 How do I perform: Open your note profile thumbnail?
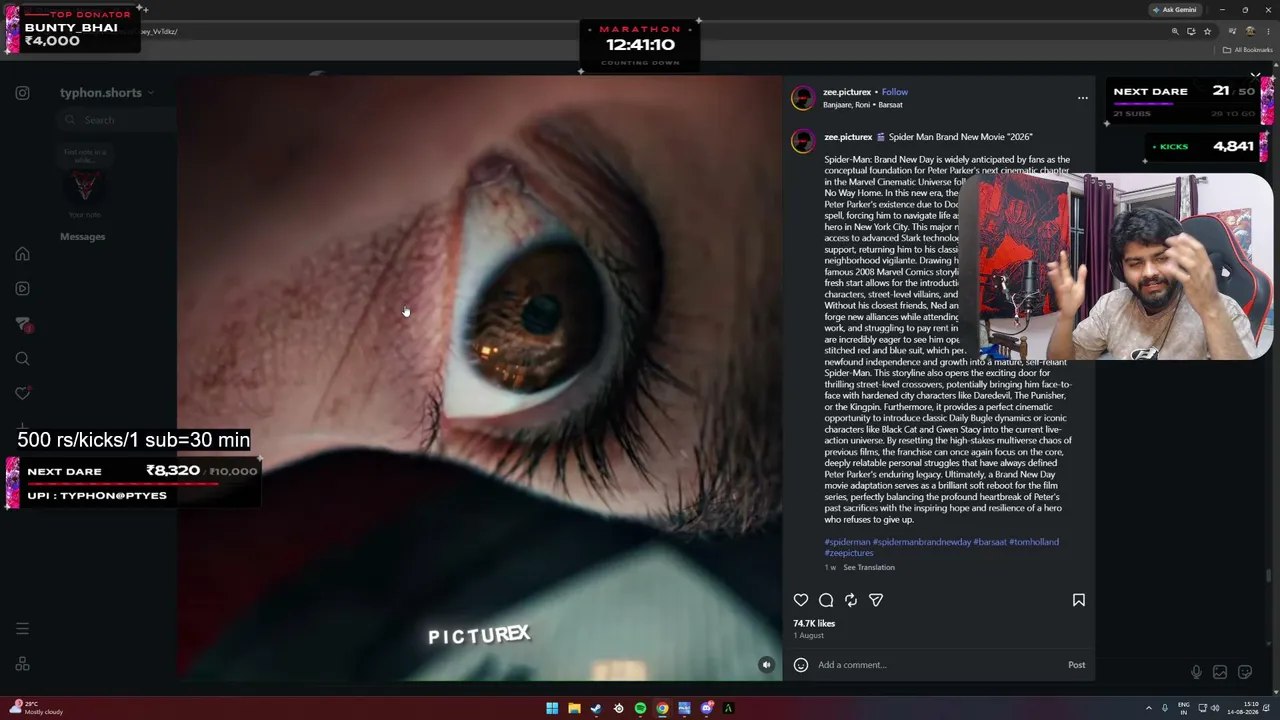click(85, 185)
